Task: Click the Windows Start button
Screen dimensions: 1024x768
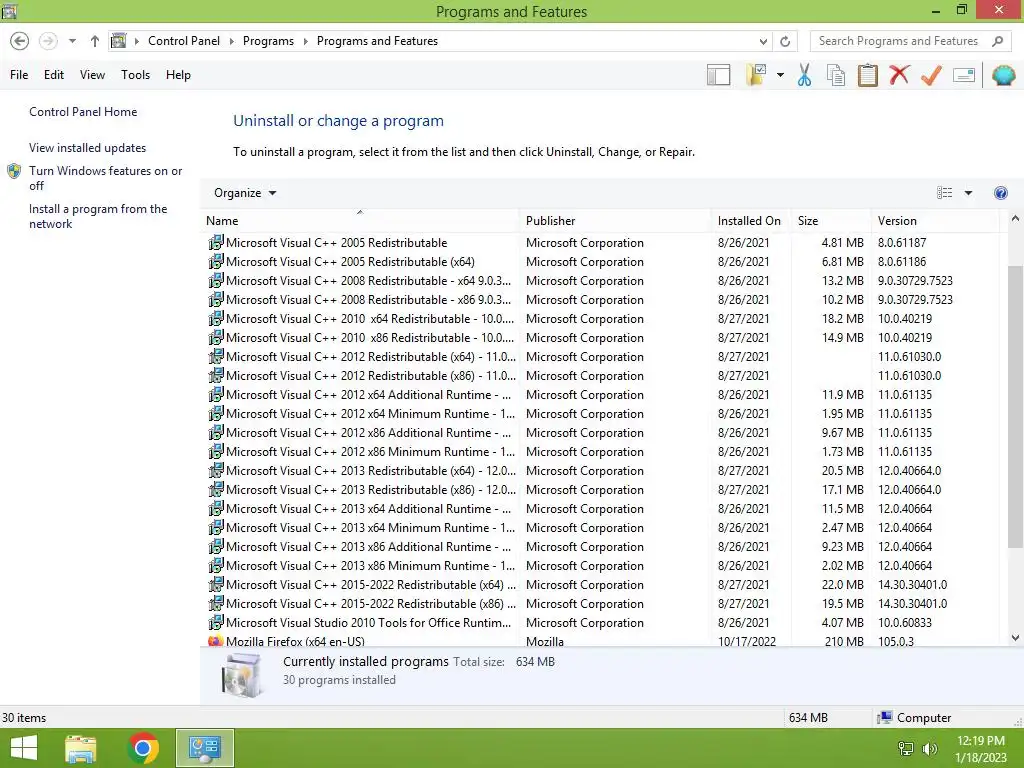Action: (24, 748)
